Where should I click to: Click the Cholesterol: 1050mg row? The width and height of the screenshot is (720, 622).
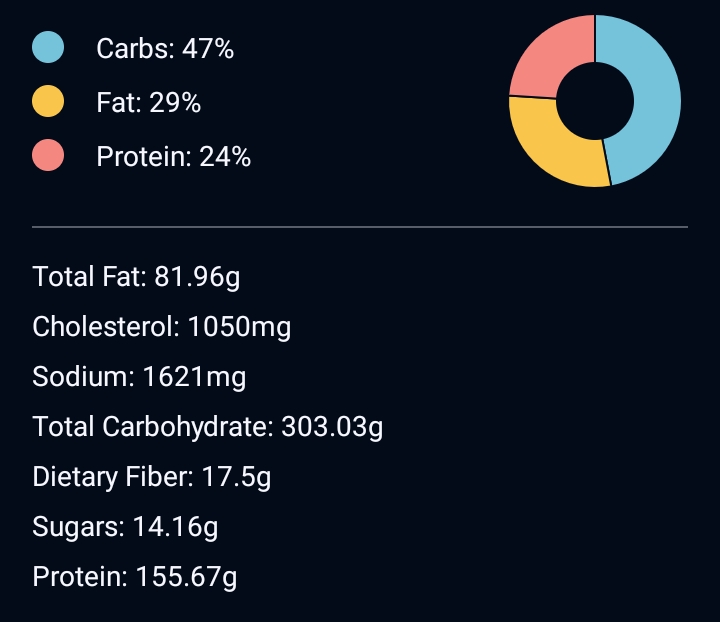(x=162, y=327)
